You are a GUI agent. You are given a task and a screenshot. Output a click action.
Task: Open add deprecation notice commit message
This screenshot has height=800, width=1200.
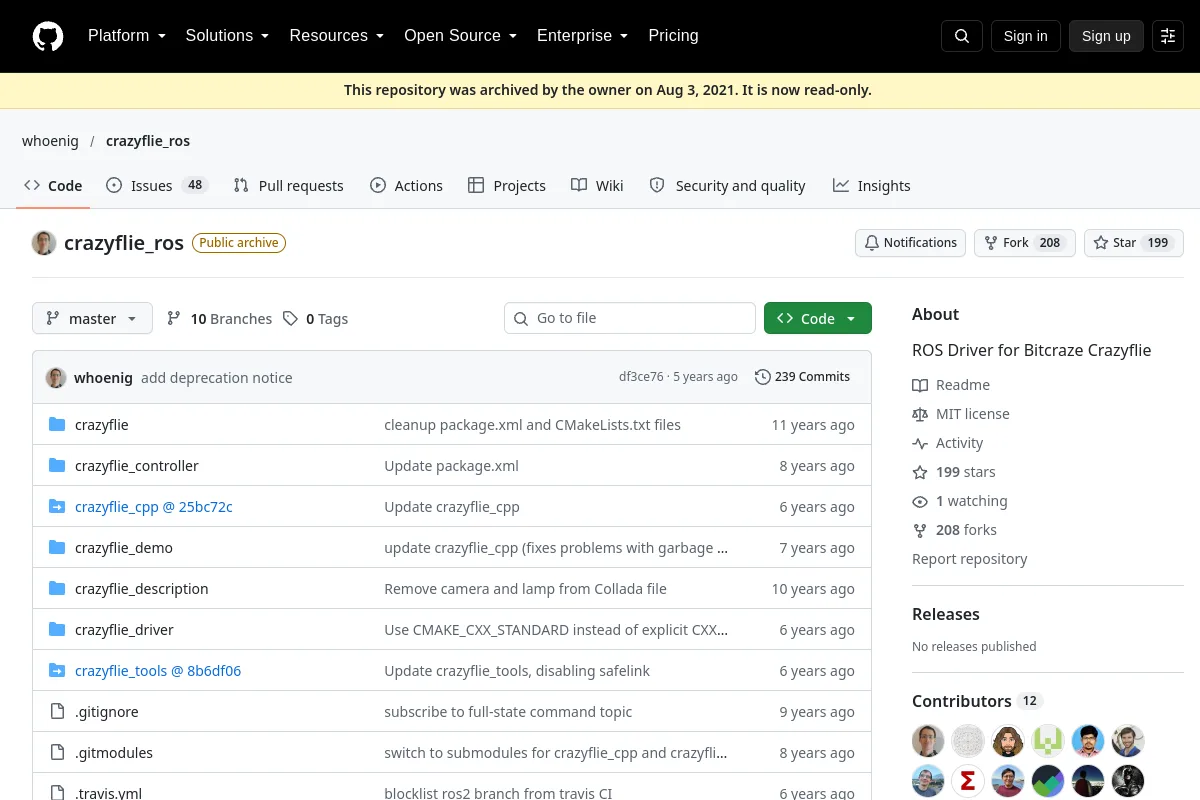click(217, 378)
